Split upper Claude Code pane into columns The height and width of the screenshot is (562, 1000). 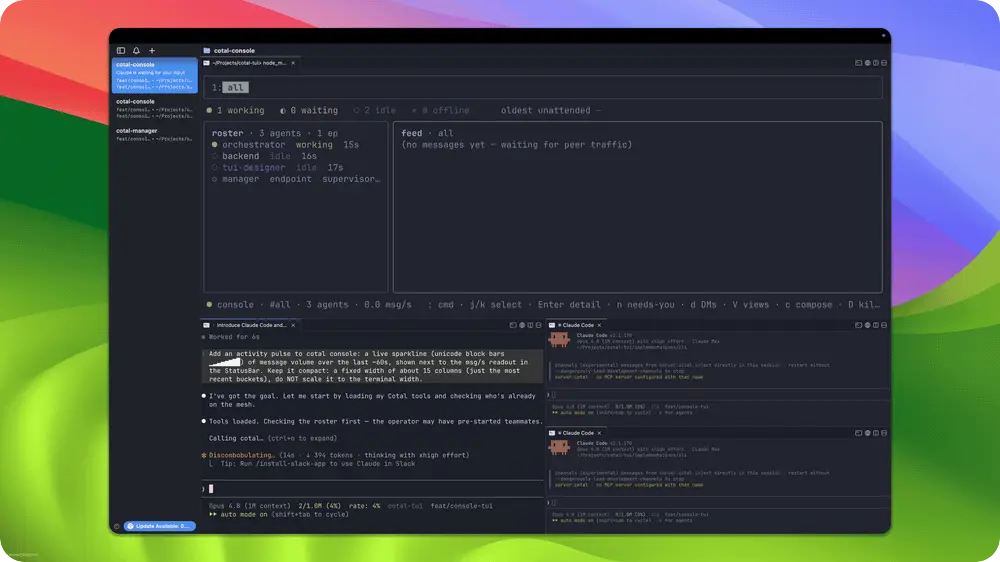coord(876,325)
